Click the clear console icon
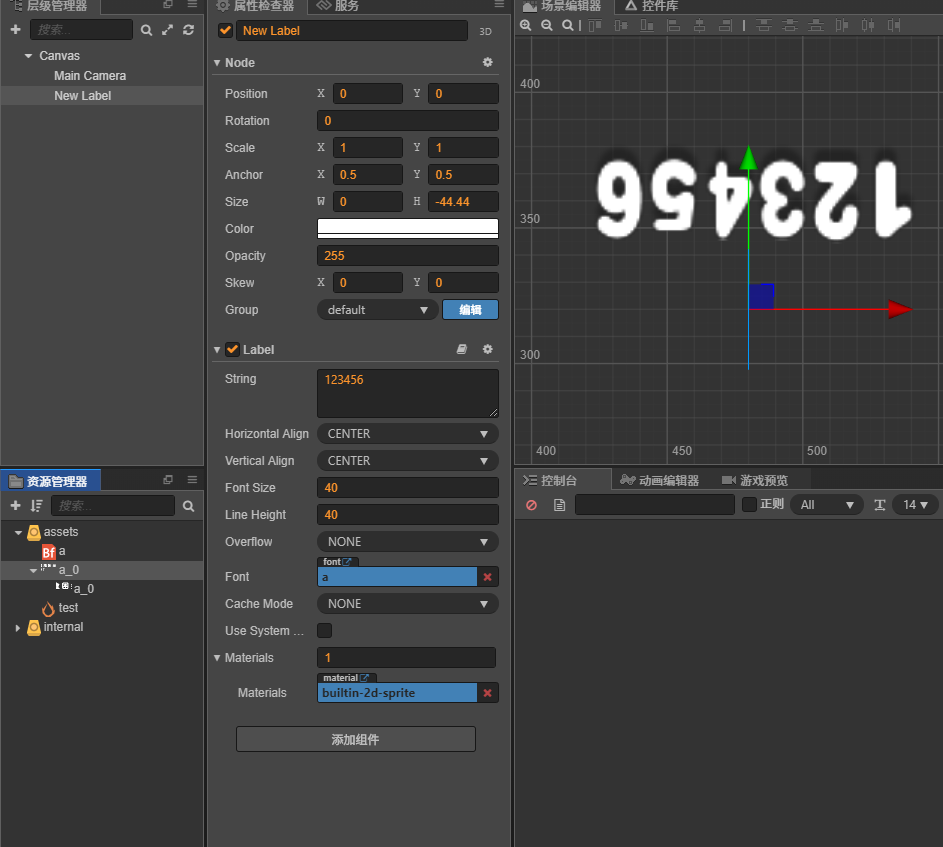The image size is (943, 847). click(x=531, y=505)
